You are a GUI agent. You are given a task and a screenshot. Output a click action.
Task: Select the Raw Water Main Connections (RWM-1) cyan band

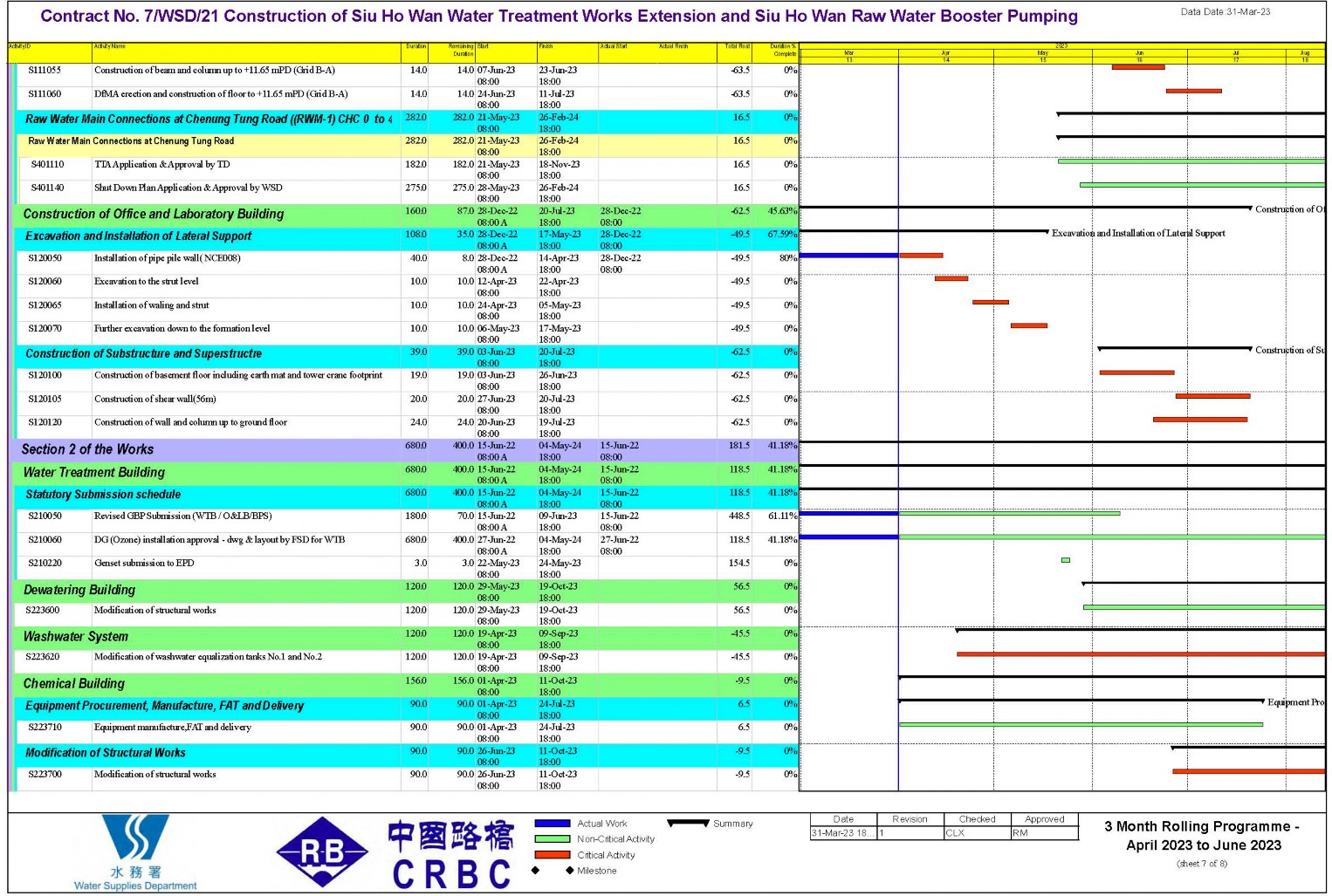407,122
